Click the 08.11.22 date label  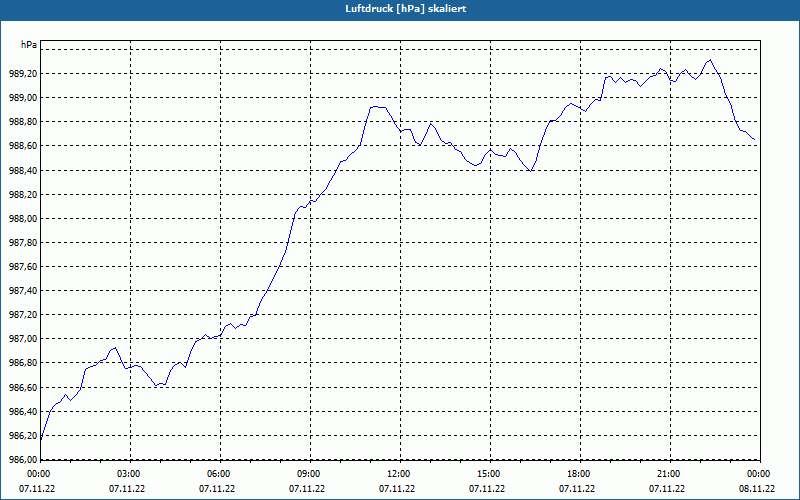coord(757,488)
